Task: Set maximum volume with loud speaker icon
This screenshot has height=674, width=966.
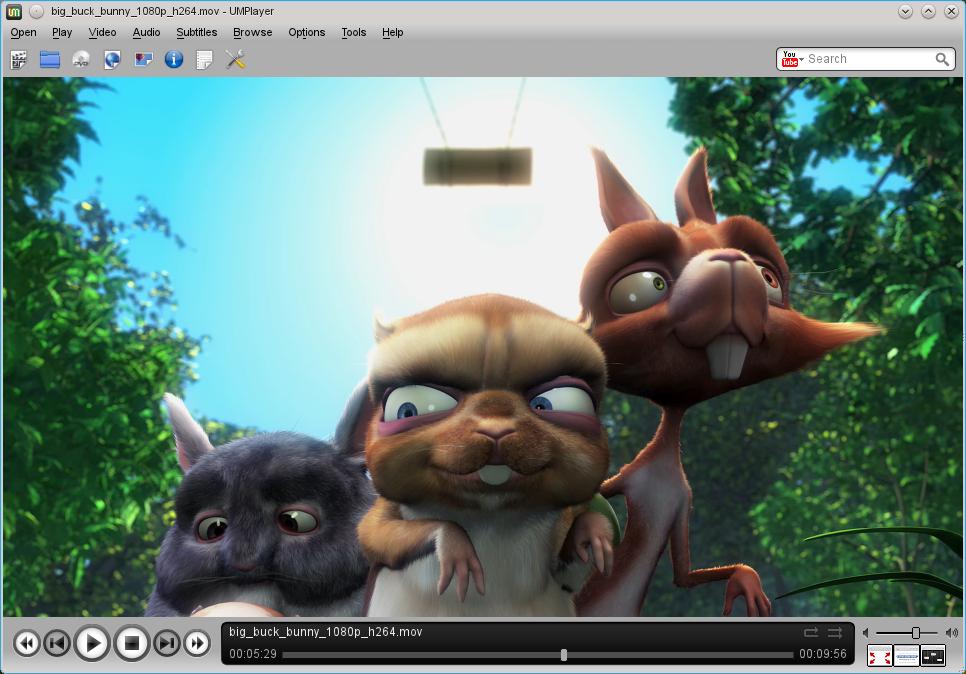Action: pyautogui.click(x=952, y=633)
